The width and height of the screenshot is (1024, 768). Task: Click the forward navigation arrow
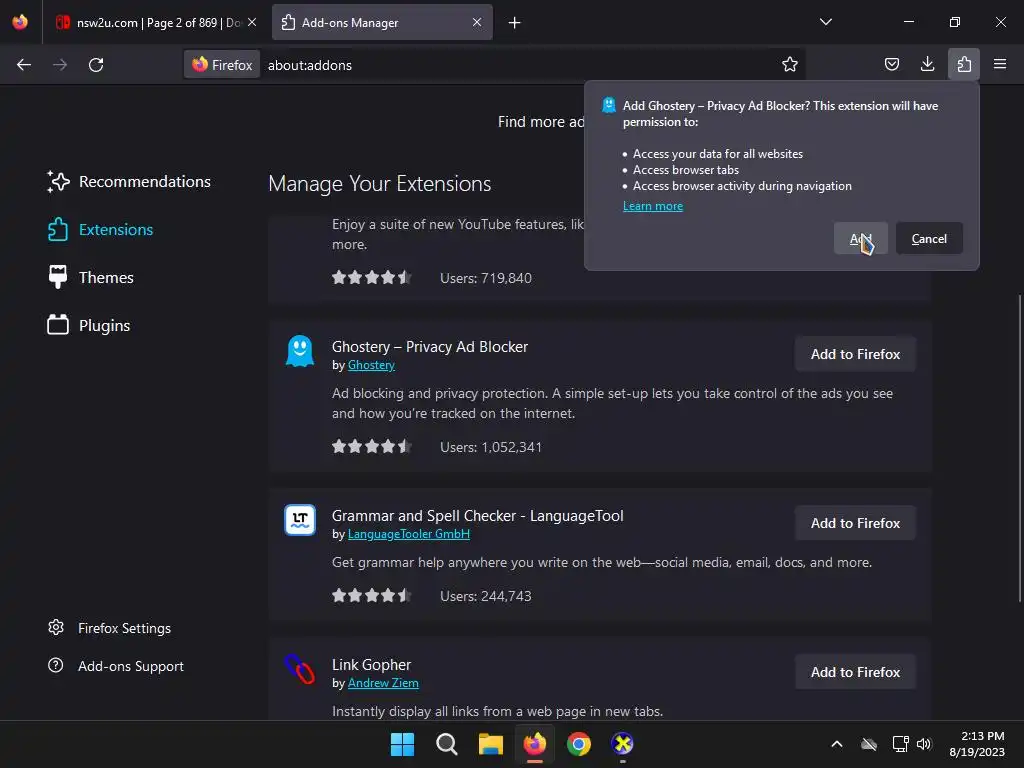pos(60,65)
